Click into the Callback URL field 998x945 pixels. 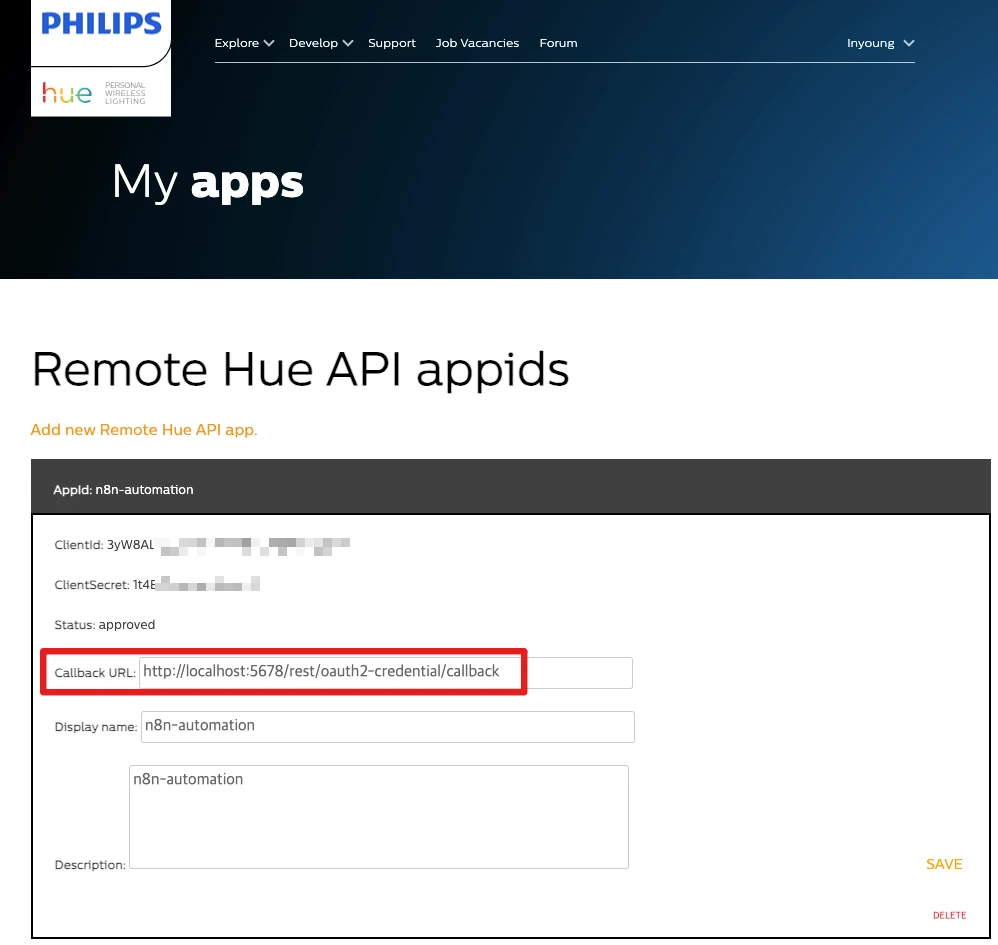pos(386,673)
